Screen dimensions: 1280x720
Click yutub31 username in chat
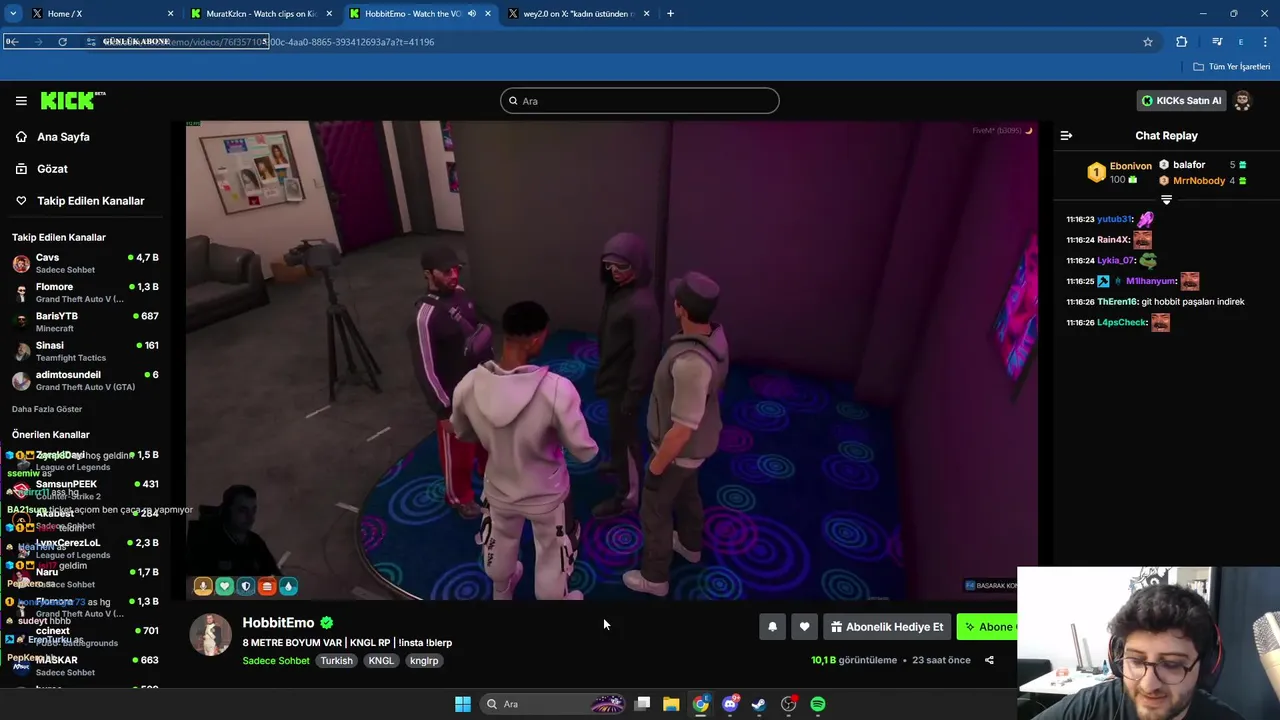tap(1114, 219)
